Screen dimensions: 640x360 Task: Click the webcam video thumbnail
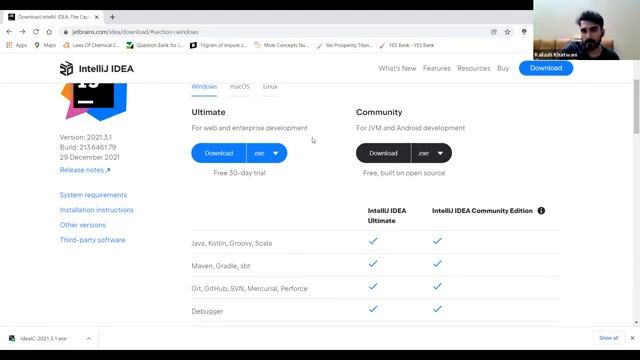pyautogui.click(x=586, y=30)
